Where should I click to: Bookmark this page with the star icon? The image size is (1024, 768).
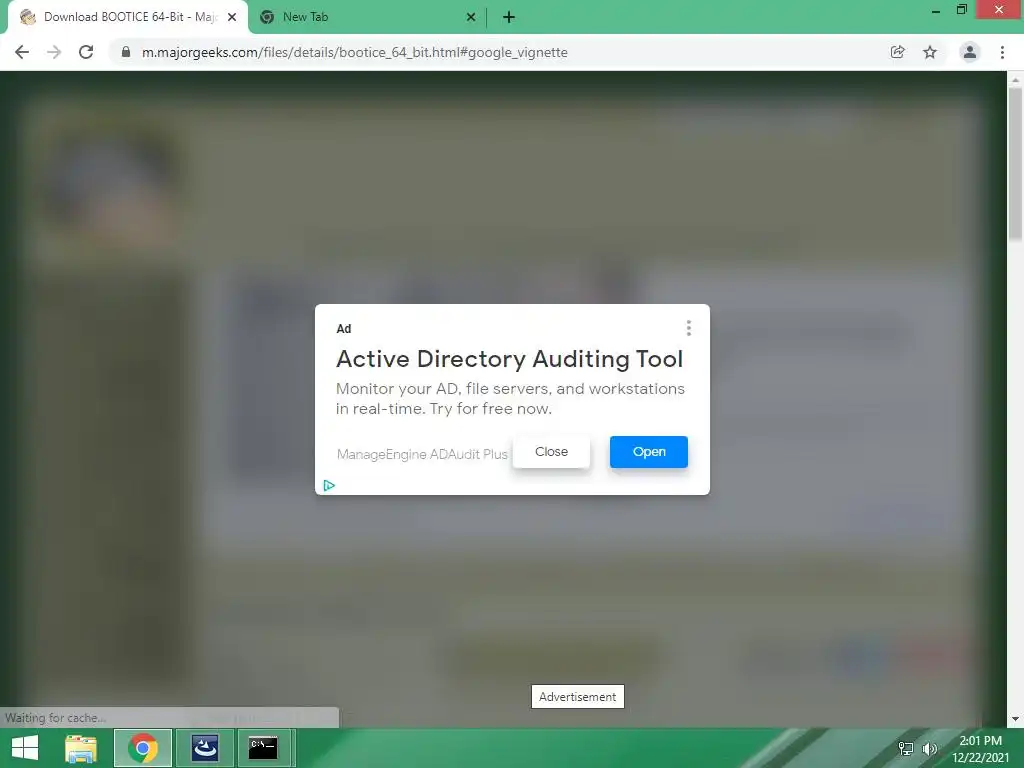(930, 52)
